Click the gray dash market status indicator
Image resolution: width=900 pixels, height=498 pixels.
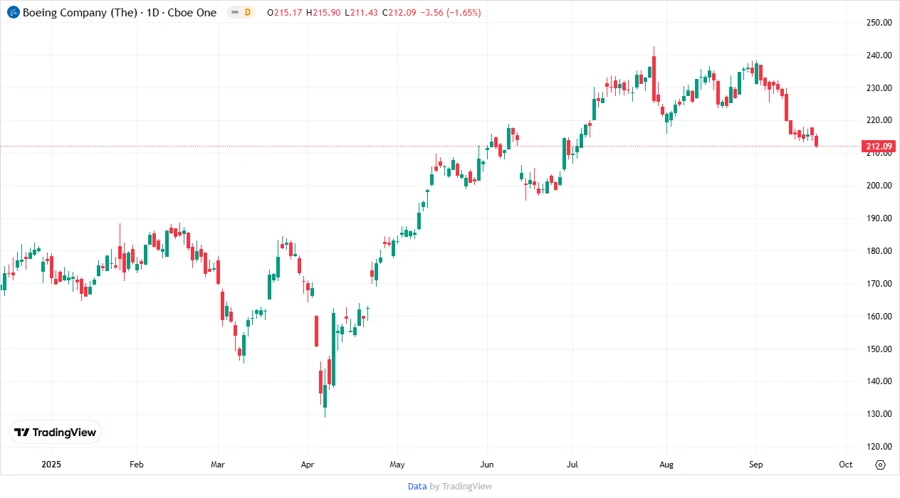(235, 12)
